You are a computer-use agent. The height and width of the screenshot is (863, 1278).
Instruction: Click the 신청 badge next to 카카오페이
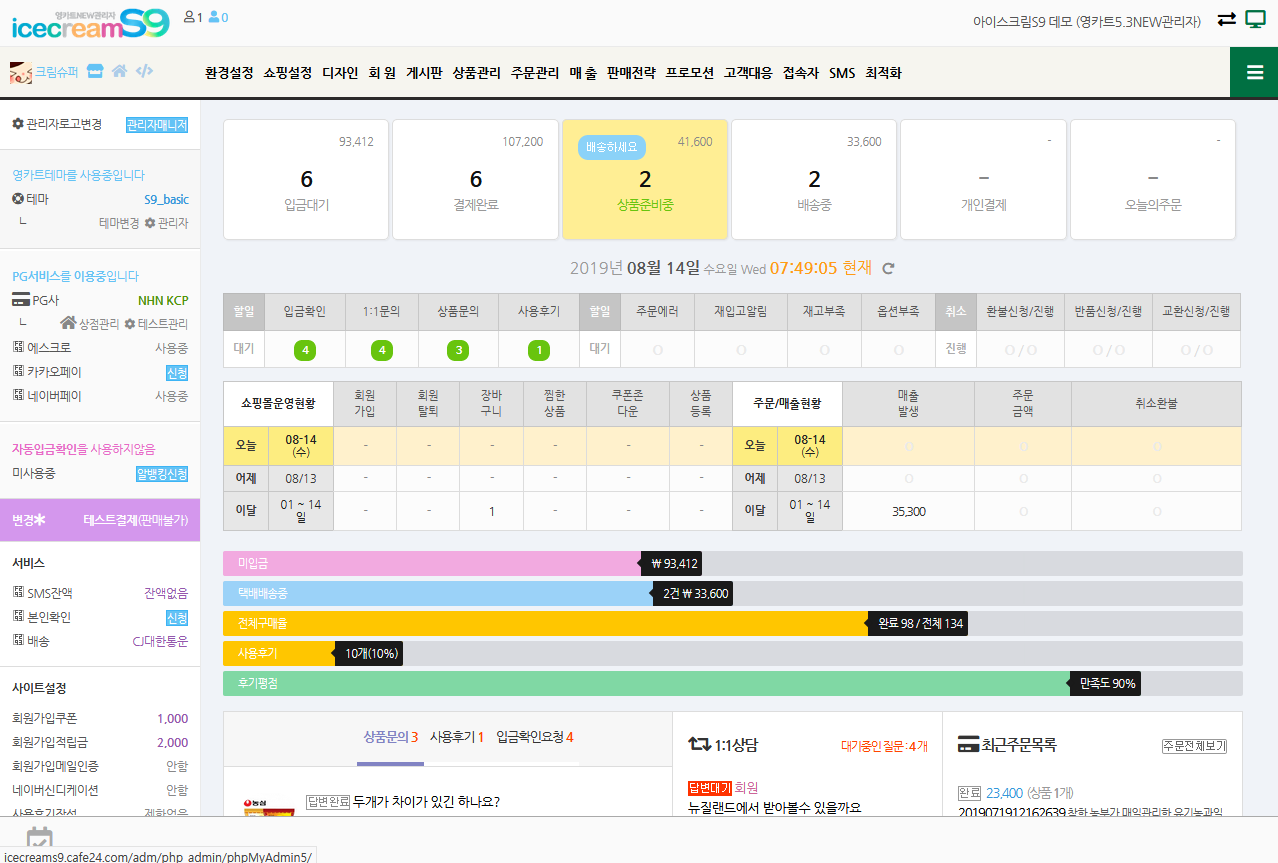point(176,373)
